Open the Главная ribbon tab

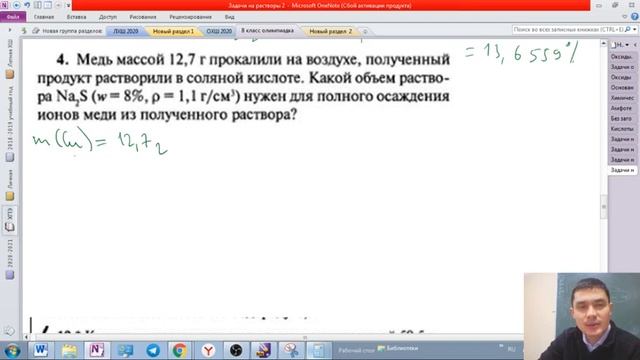44,17
